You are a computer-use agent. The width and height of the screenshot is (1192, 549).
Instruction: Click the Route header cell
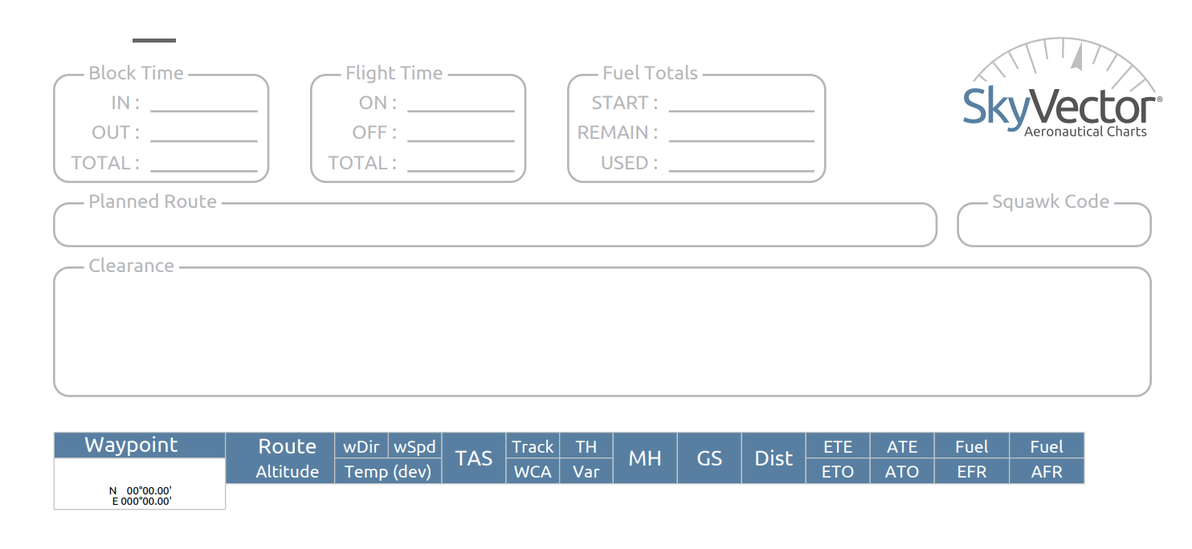[287, 446]
